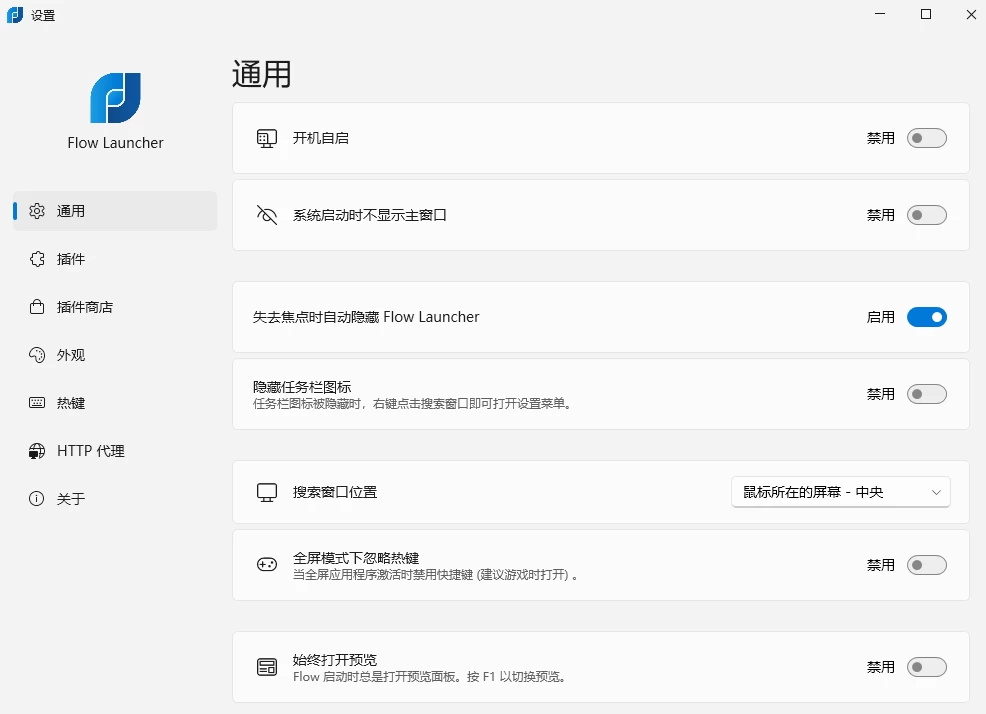Screen dimensions: 986x714
Task: Enable 开机自启
Action: click(926, 138)
